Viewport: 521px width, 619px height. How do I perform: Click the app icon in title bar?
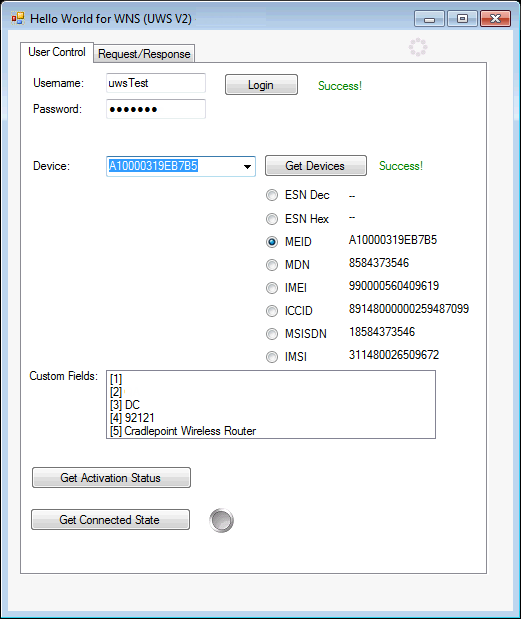18,18
